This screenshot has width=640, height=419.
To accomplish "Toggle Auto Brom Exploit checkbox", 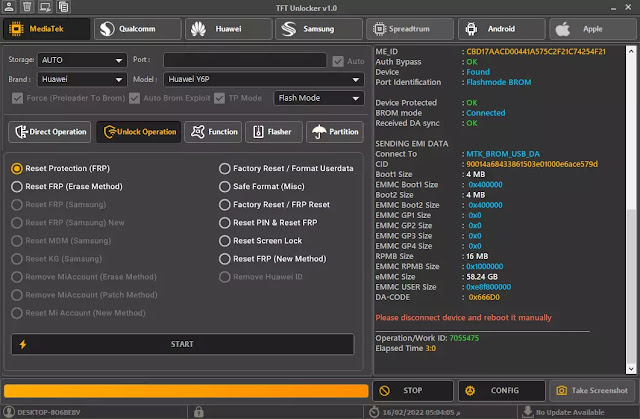I will click(x=134, y=98).
